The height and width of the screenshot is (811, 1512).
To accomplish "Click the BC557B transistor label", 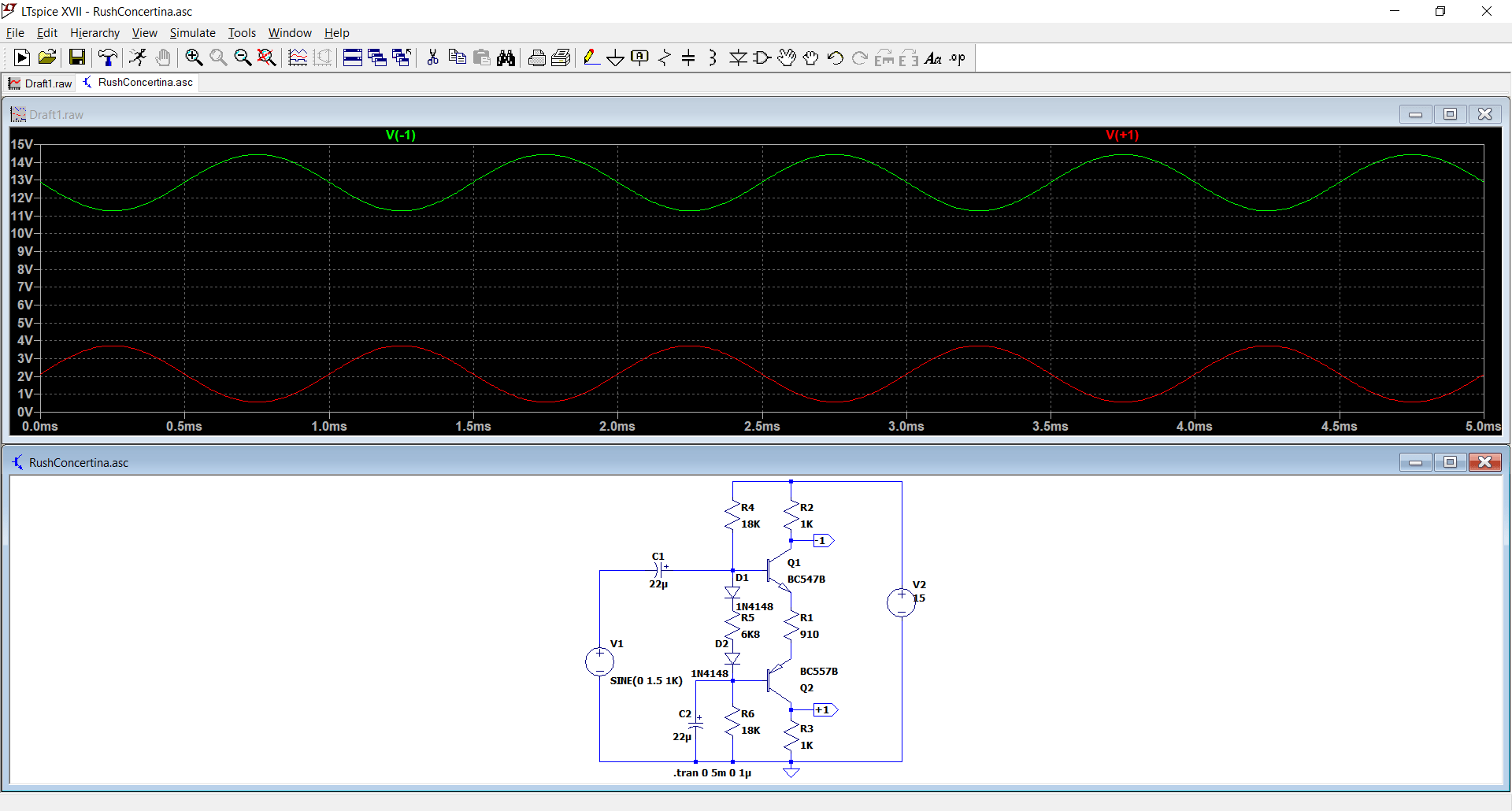I will coord(819,671).
